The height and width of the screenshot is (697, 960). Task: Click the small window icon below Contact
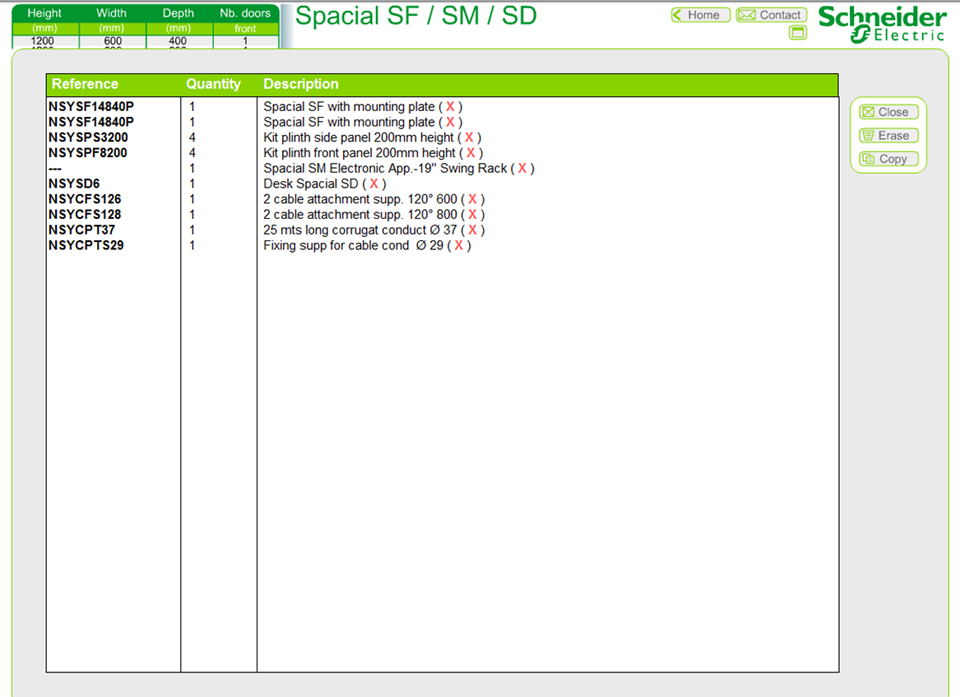[x=798, y=32]
